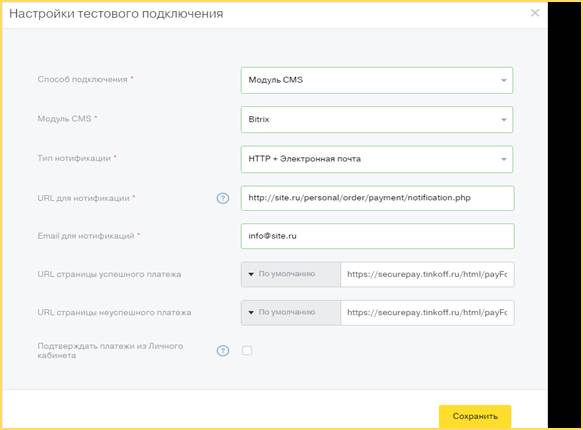Click arrow of Тип нотификации dropdown
This screenshot has height=430, width=583.
[504, 159]
